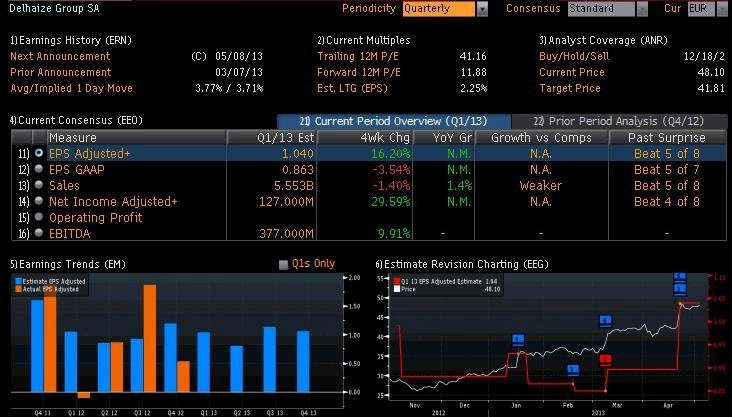Switch to Current Period Overview (Q1/13) tab
Viewport: 732px width, 417px height.
(x=394, y=121)
